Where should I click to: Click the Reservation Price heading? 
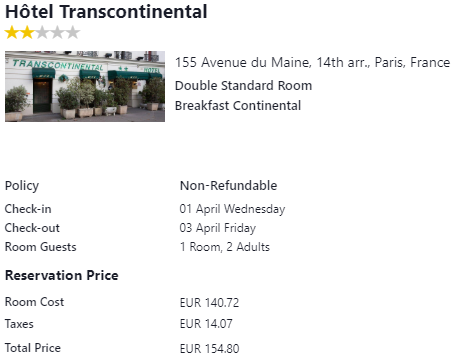point(62,275)
